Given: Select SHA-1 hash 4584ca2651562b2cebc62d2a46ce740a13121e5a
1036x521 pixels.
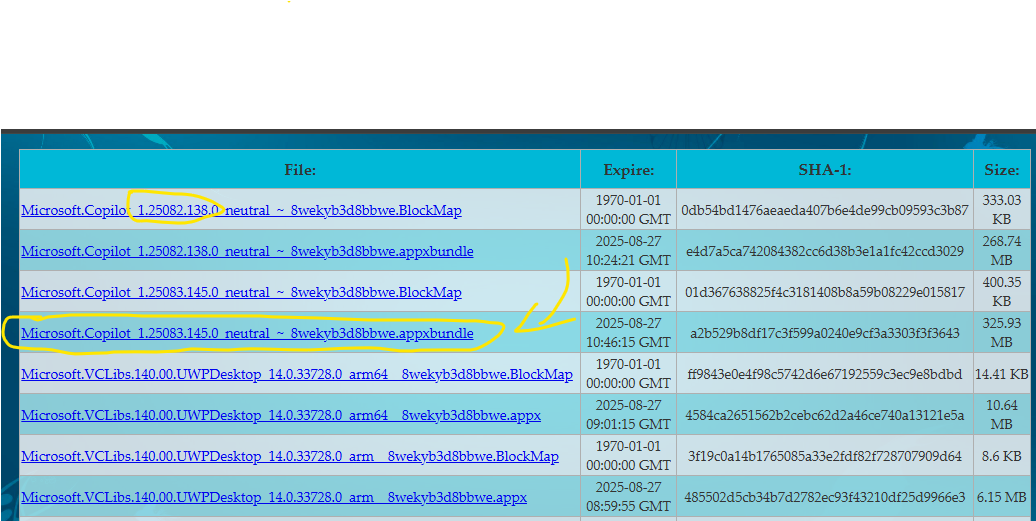Looking at the screenshot, I should (825, 415).
